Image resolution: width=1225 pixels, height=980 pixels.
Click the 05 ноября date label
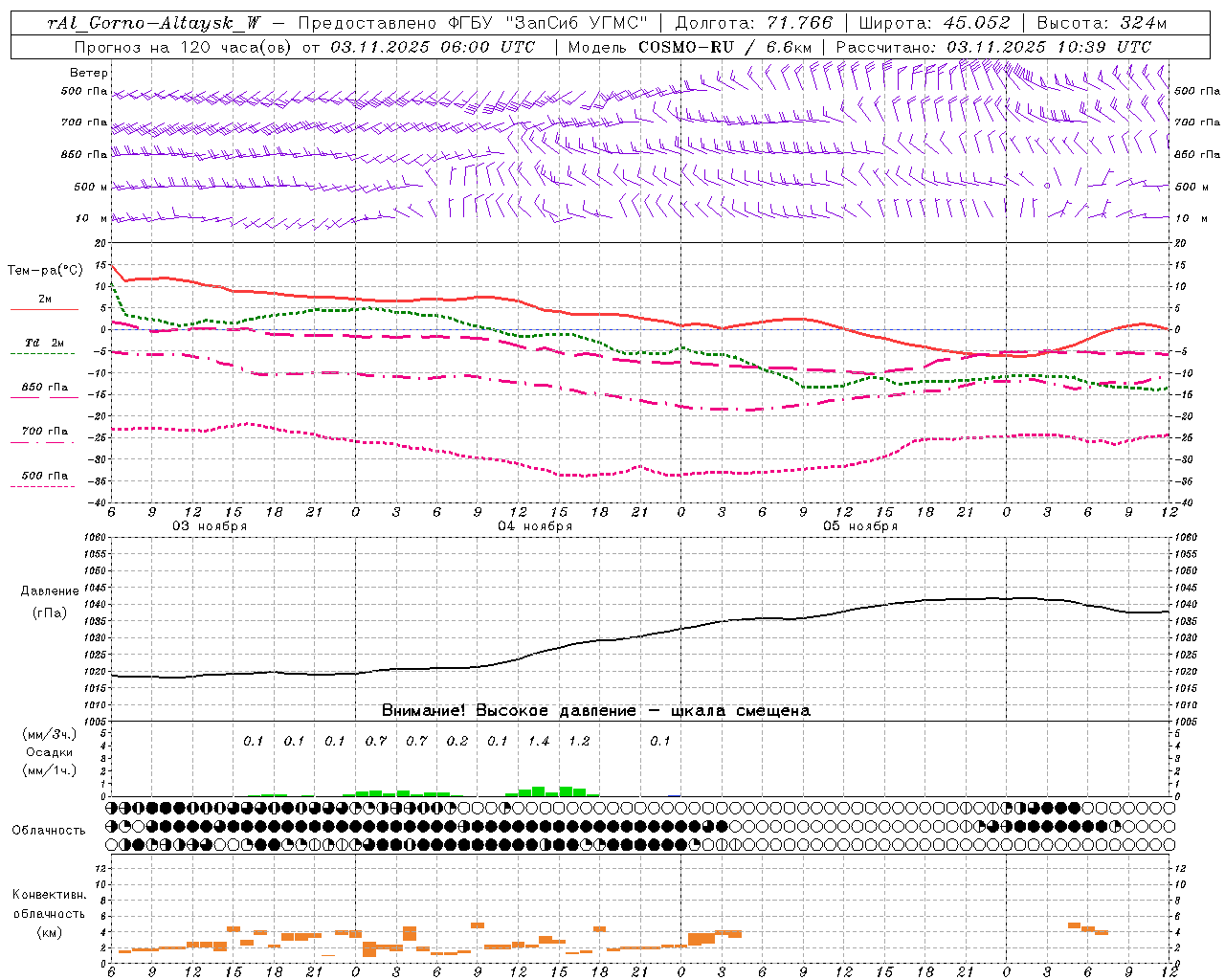pos(860,525)
